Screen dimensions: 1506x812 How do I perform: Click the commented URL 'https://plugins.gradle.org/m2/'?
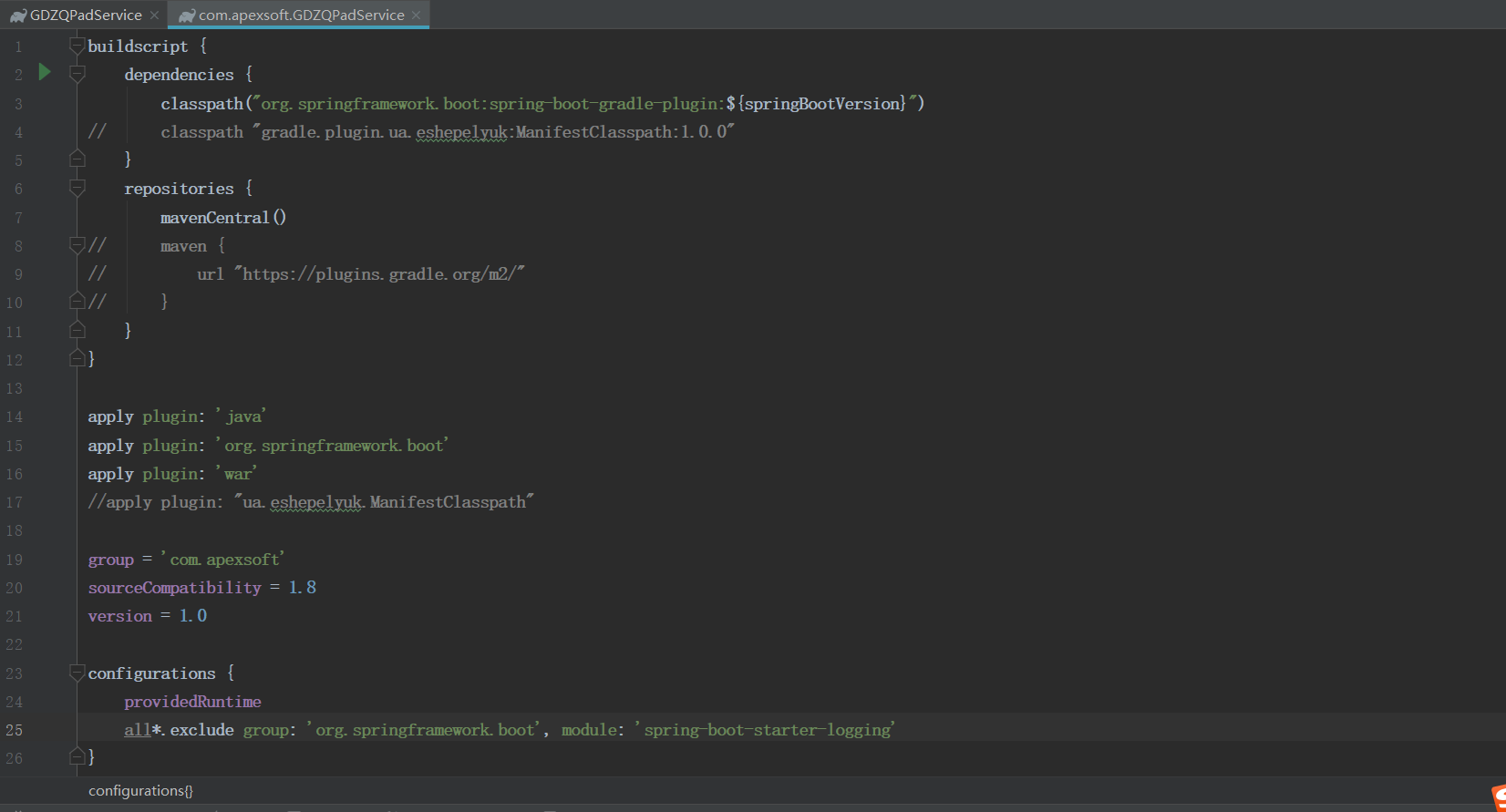(x=379, y=274)
